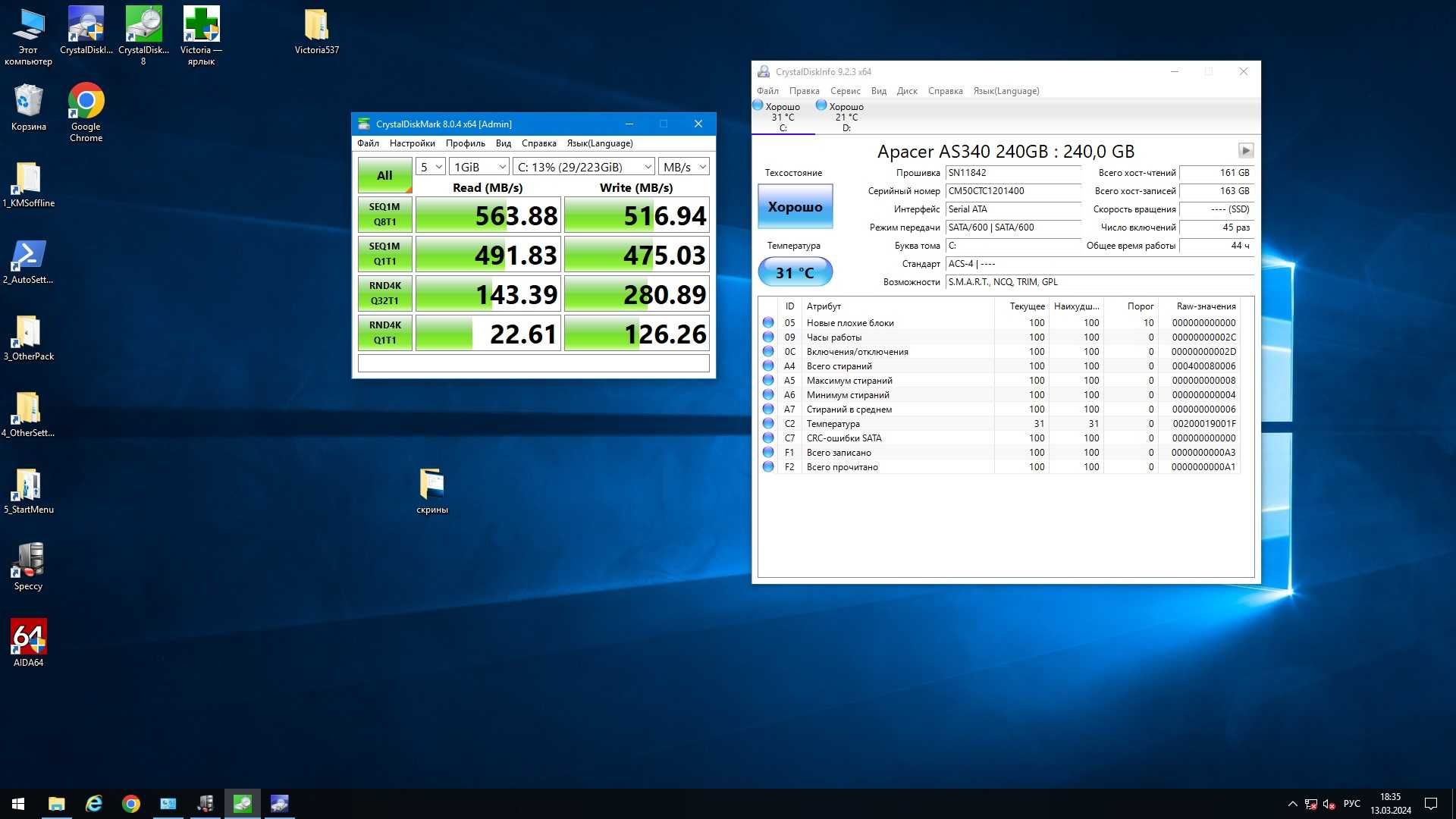Open Настройки menu in CrystalDiskMark

[x=412, y=143]
